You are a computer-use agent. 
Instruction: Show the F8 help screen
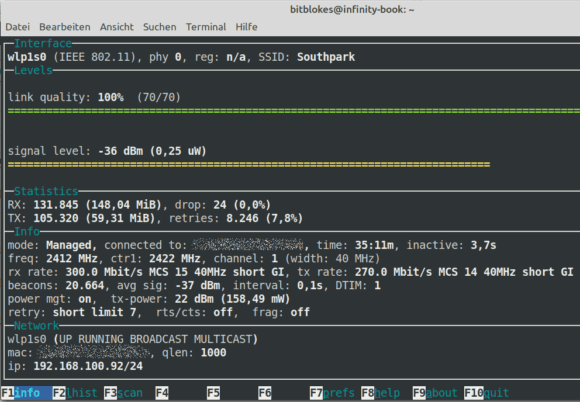(x=380, y=392)
